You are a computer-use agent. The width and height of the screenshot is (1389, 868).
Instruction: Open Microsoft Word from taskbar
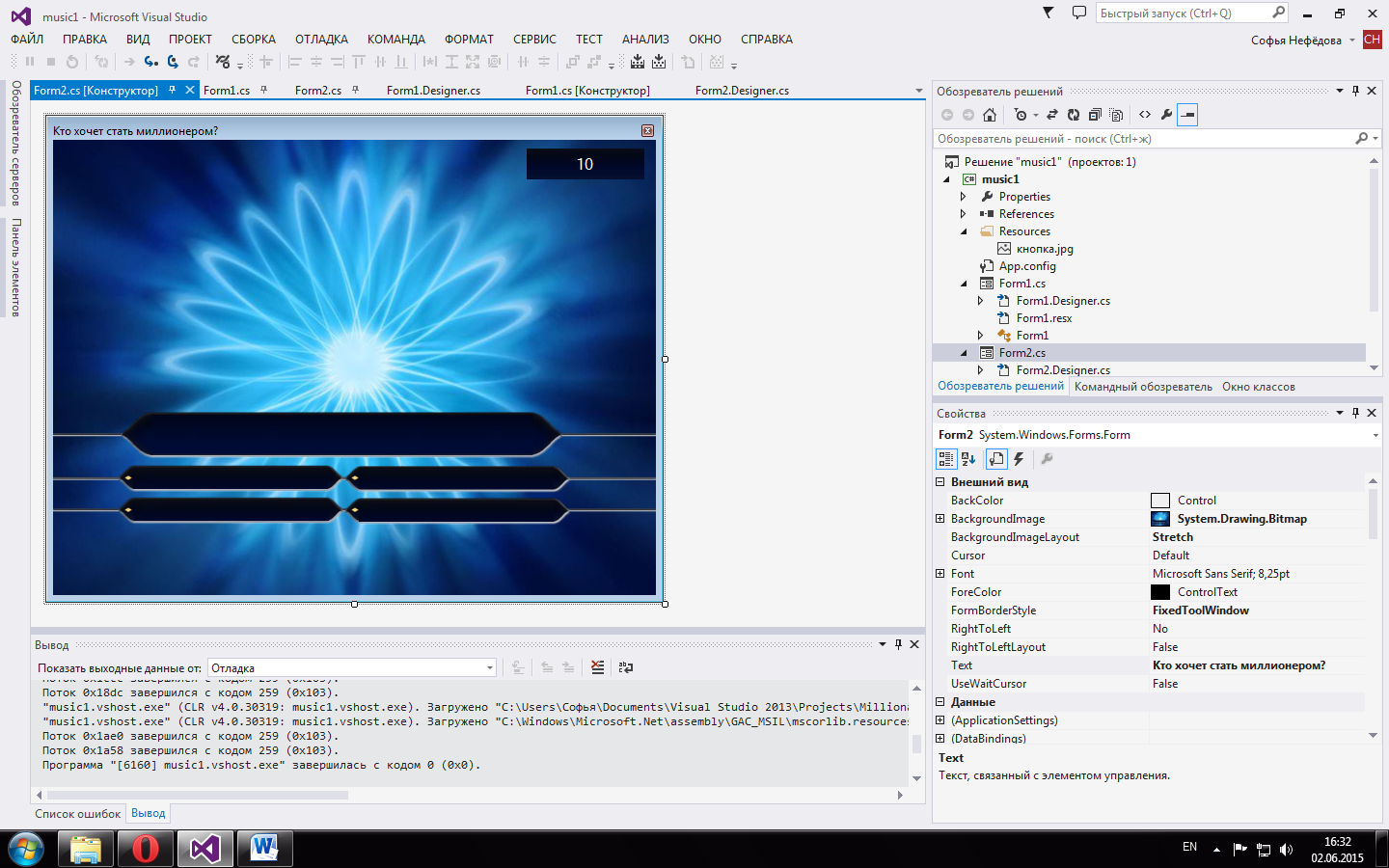tap(264, 849)
